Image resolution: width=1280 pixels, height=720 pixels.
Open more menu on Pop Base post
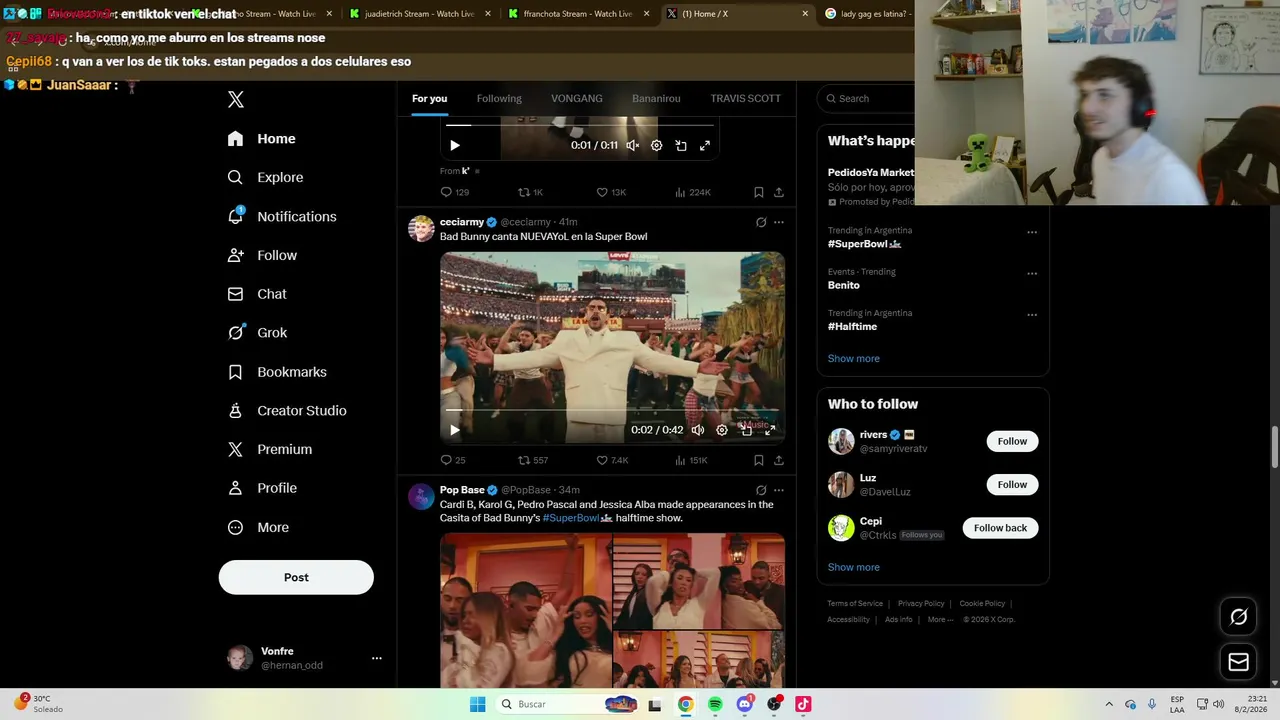[x=779, y=490]
